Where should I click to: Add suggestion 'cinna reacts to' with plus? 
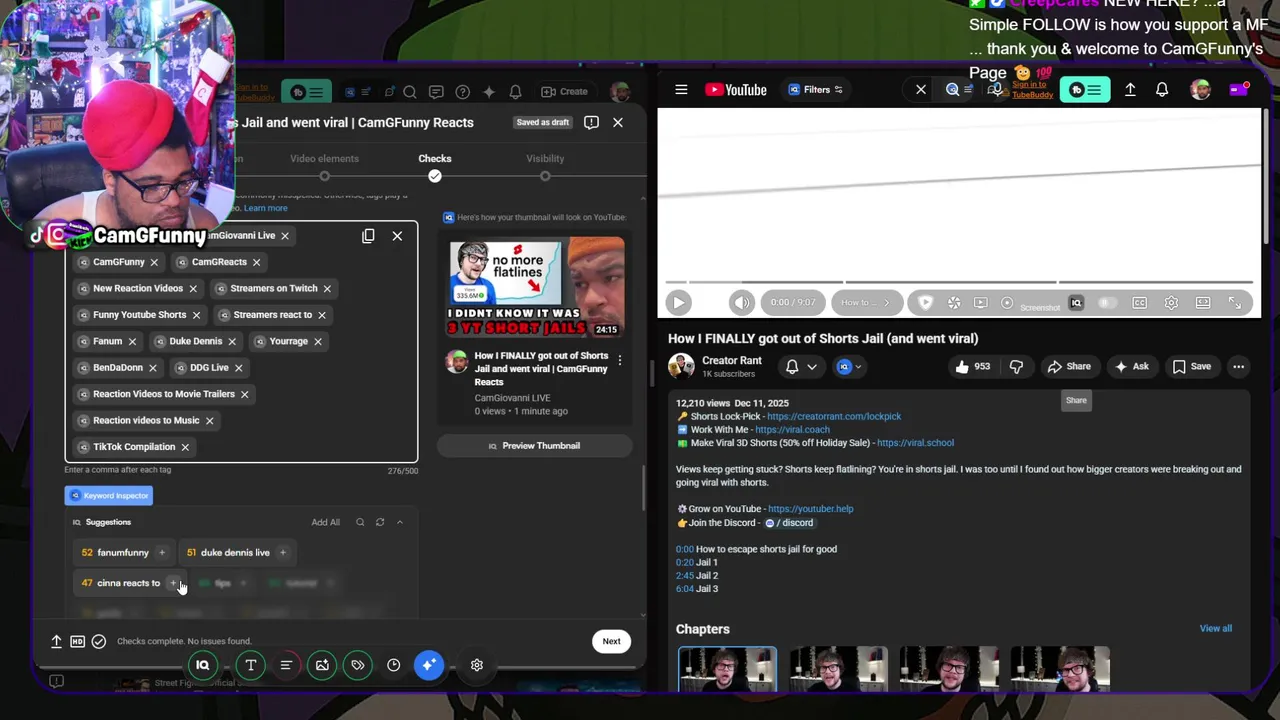tap(172, 583)
